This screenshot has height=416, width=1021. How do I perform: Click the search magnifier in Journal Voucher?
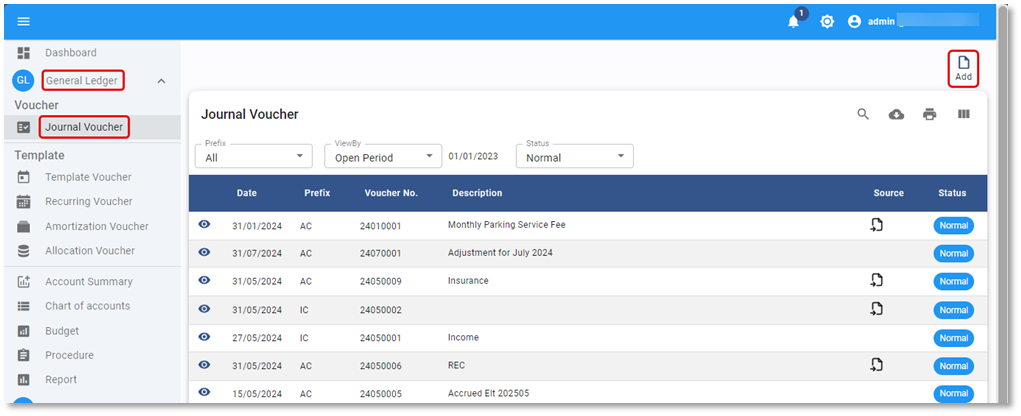[x=863, y=114]
